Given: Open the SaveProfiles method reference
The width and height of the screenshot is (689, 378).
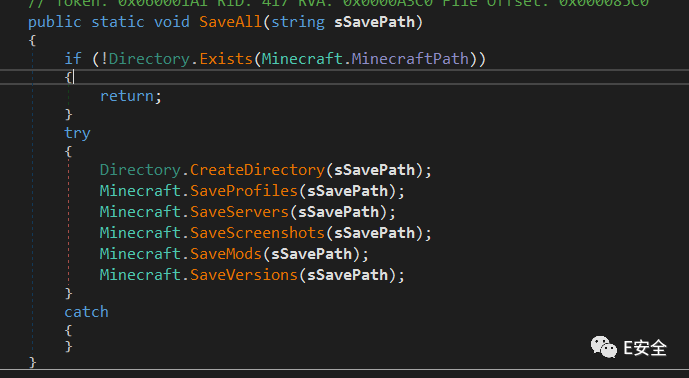Looking at the screenshot, I should 244,191.
